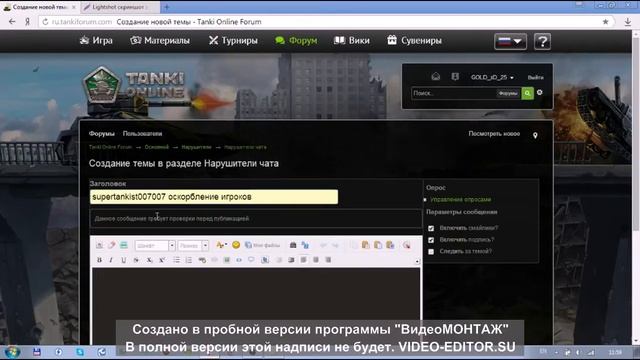
Task: Open the notifications icon beside the username
Action: point(455,77)
